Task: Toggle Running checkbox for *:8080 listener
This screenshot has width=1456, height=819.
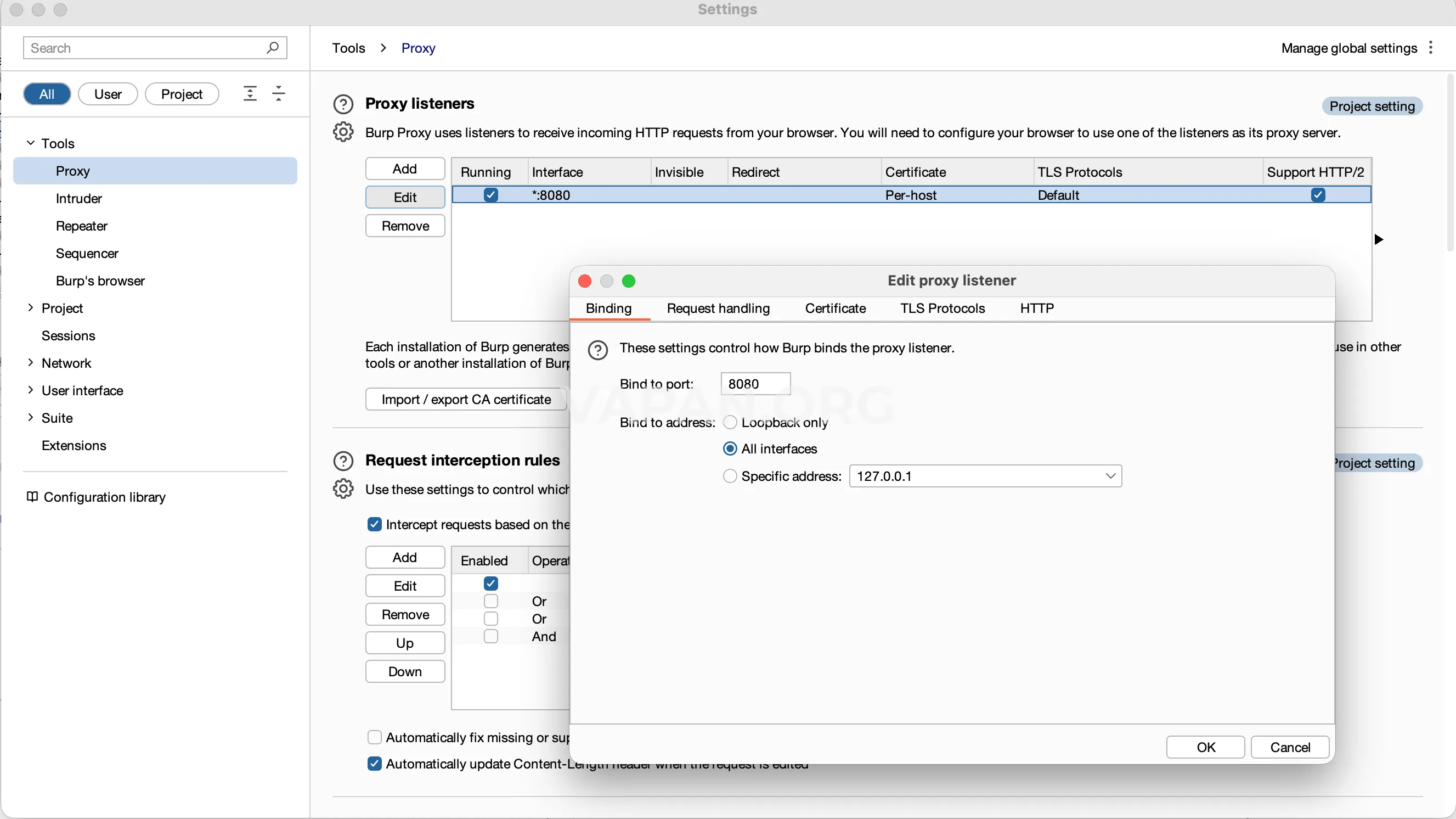Action: (x=490, y=195)
